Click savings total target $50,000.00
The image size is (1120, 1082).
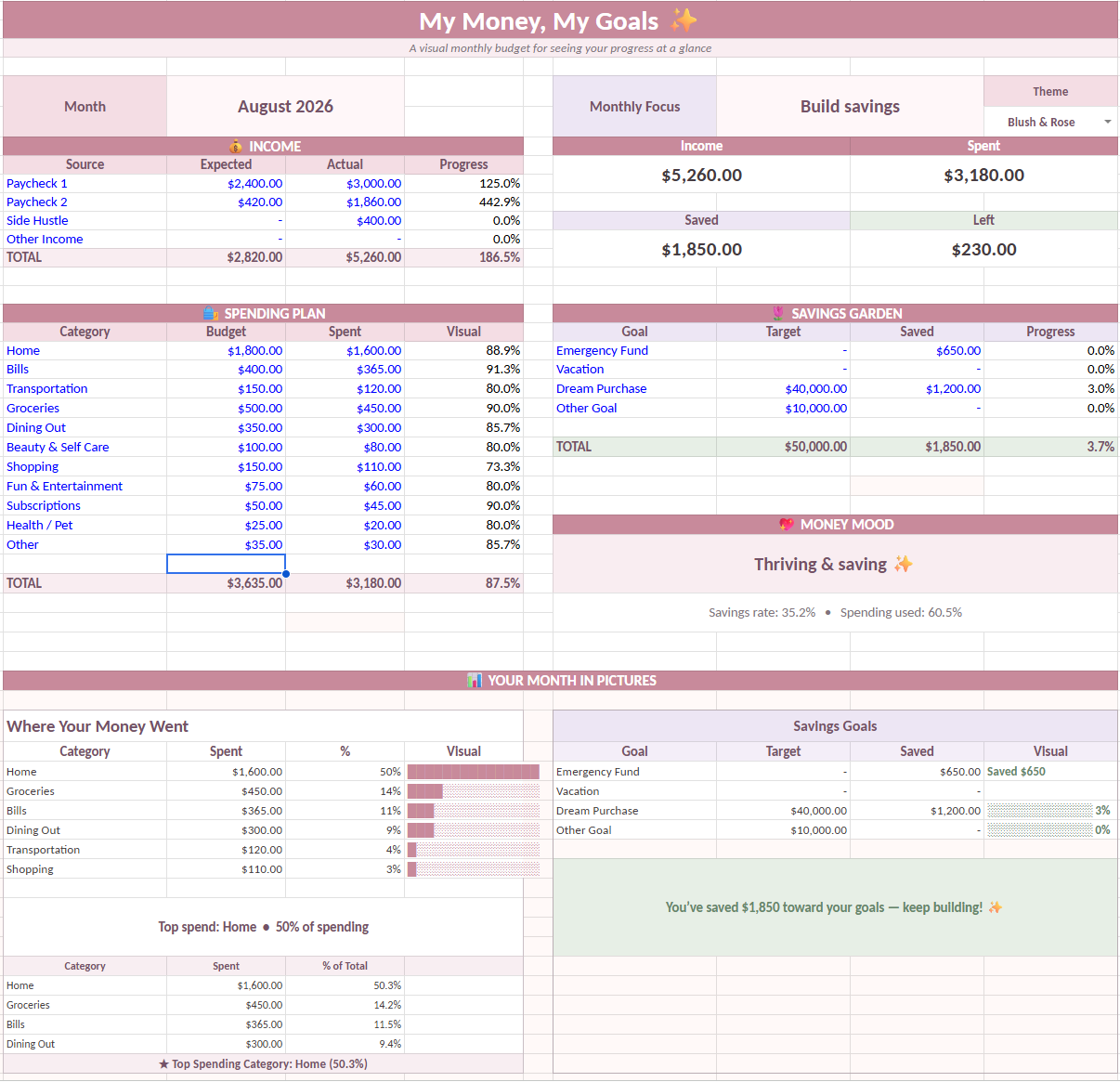tap(783, 447)
